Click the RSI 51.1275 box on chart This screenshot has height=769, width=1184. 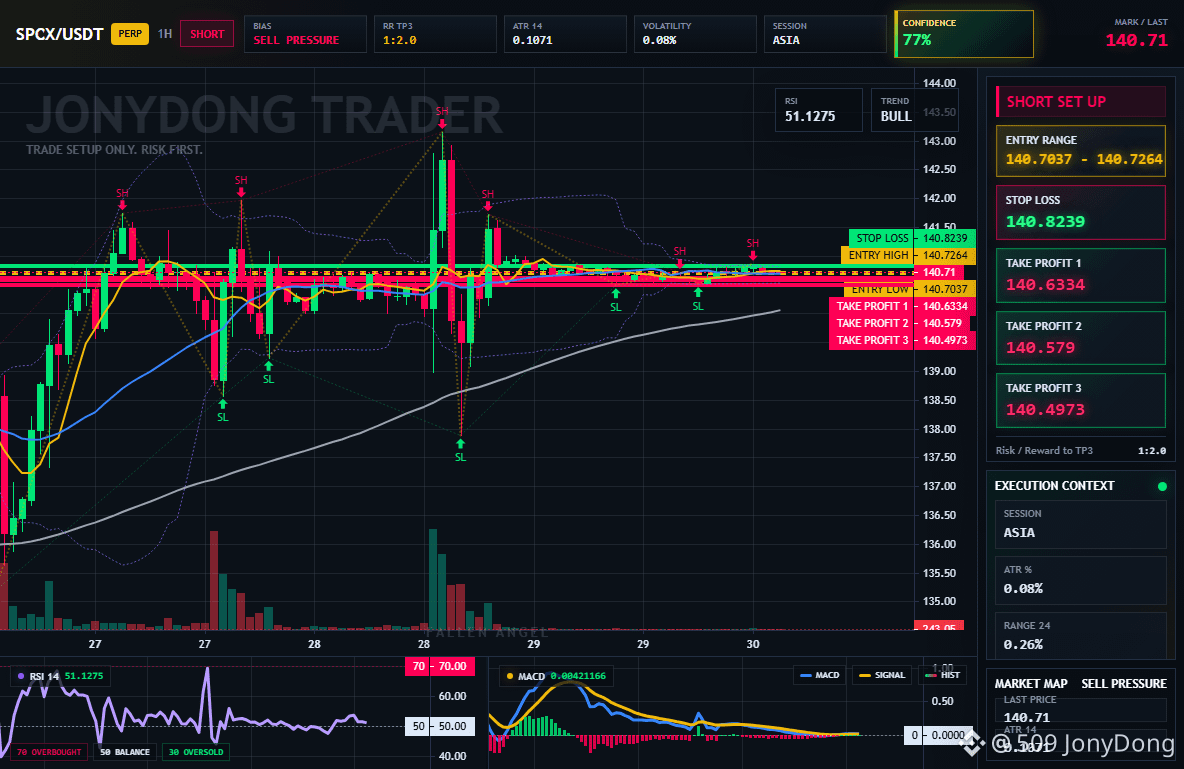point(819,110)
